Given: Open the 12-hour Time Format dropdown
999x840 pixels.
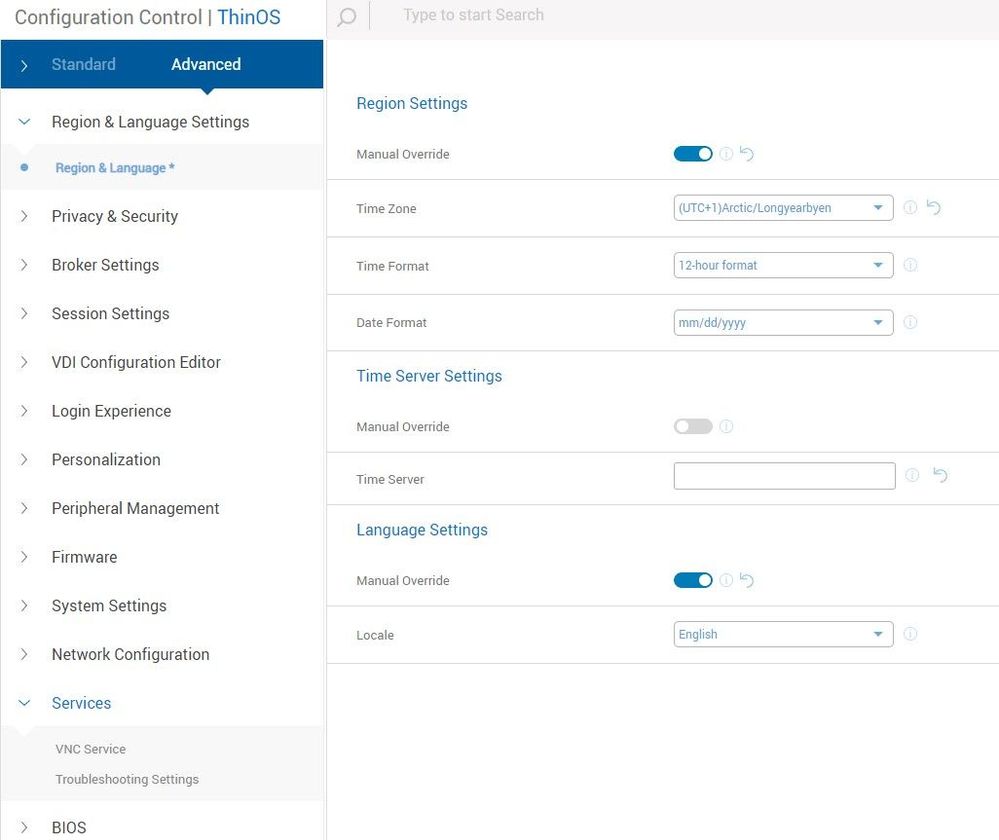Looking at the screenshot, I should (784, 265).
